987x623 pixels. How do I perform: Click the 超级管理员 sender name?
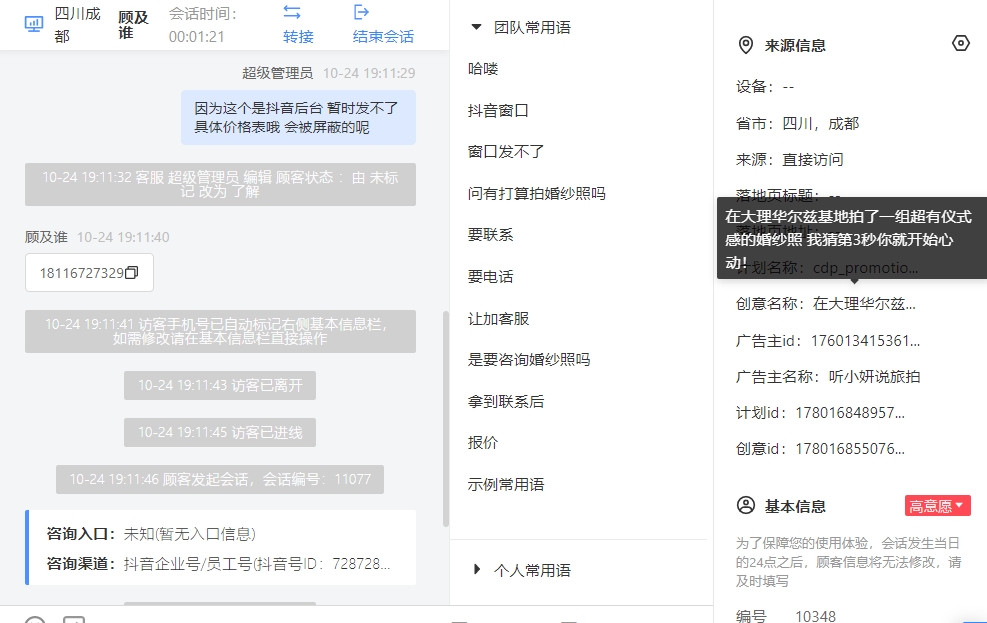point(277,73)
